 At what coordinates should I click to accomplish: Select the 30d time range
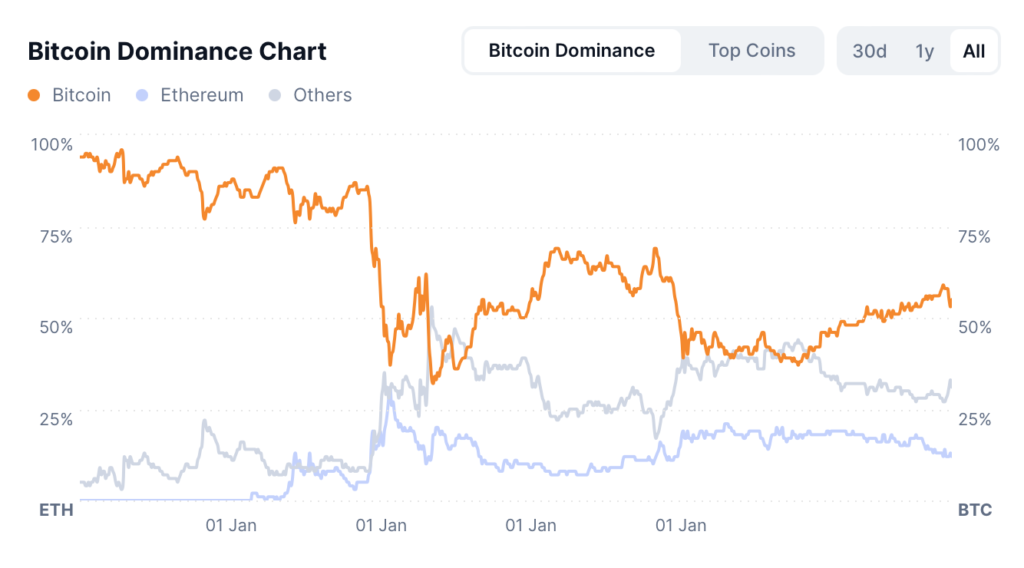869,51
